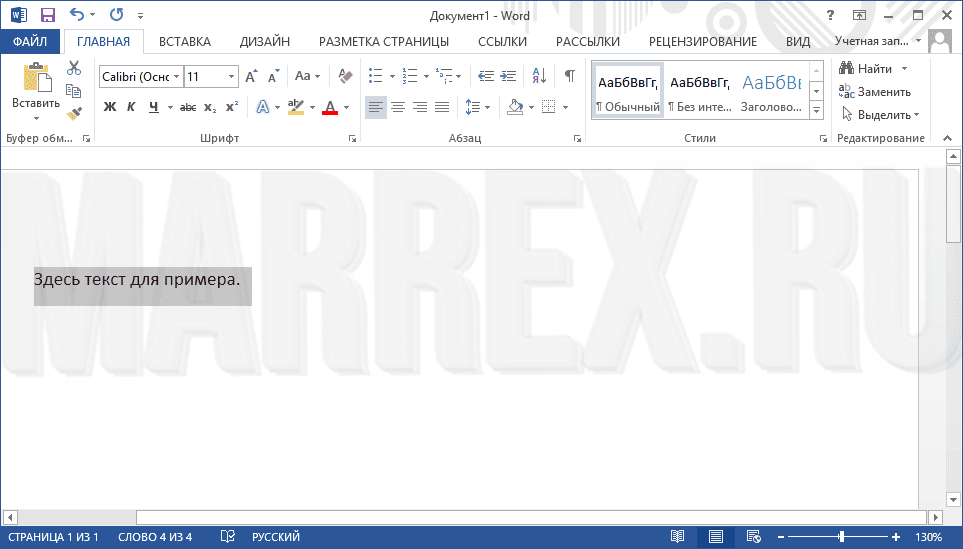Apply red font color
The height and width of the screenshot is (549, 963).
tap(330, 107)
